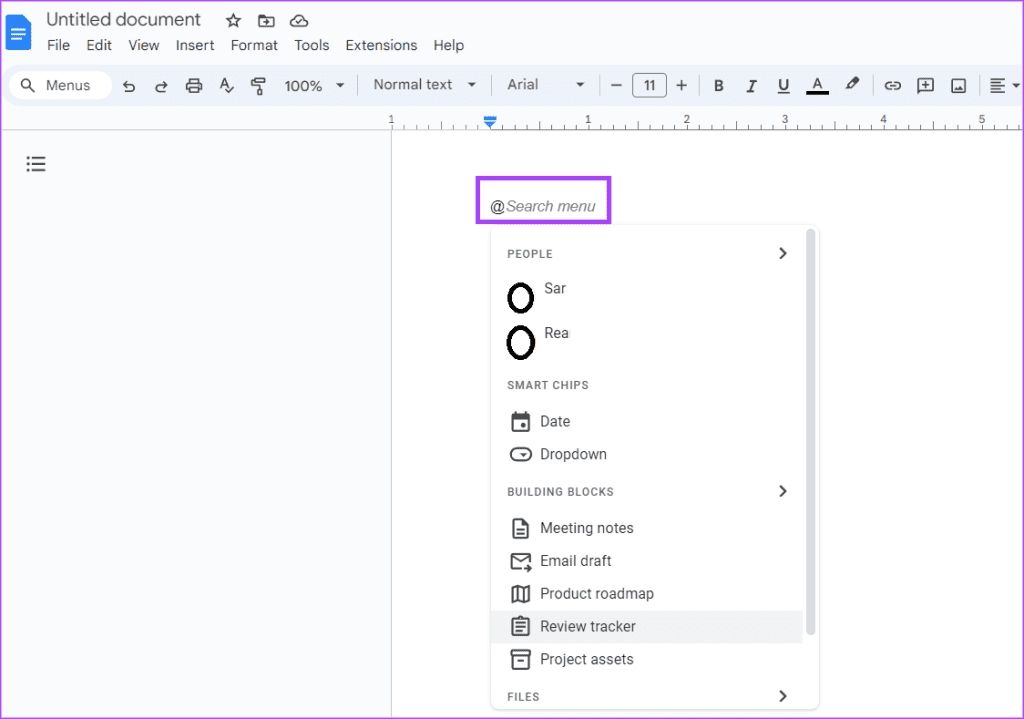Star the Untitled document

(x=233, y=21)
